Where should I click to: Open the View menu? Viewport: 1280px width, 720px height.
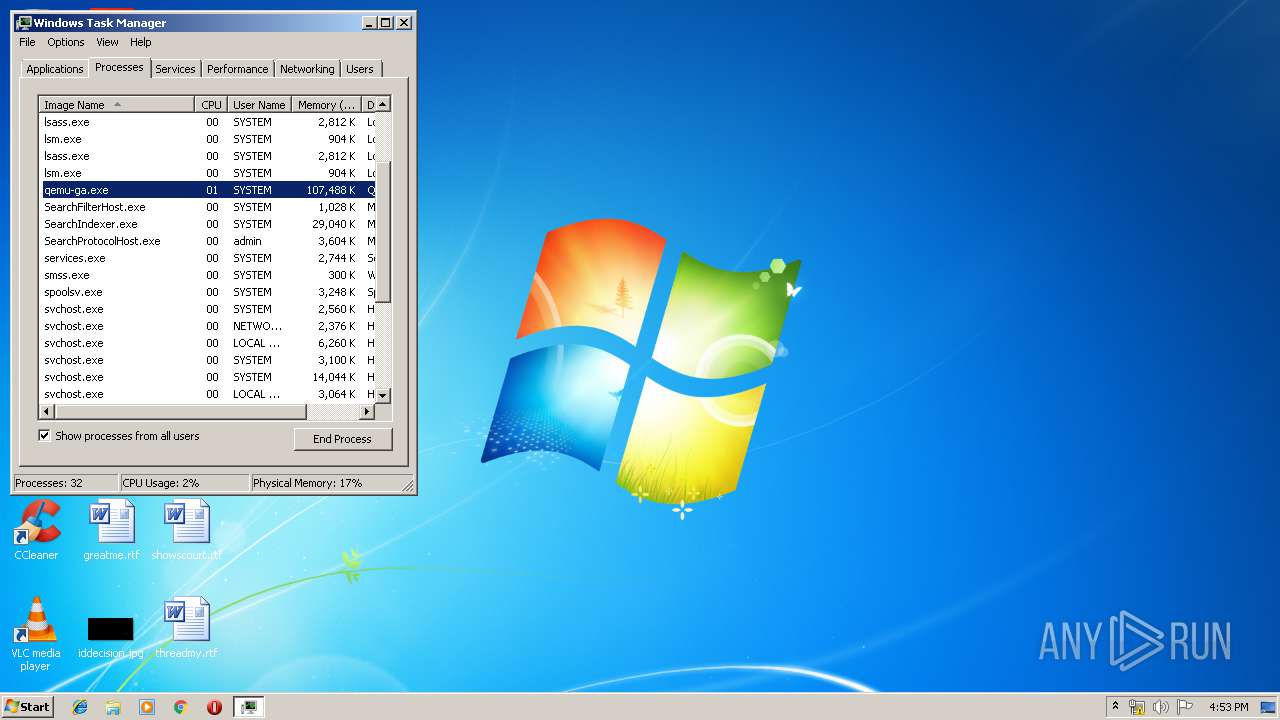107,42
